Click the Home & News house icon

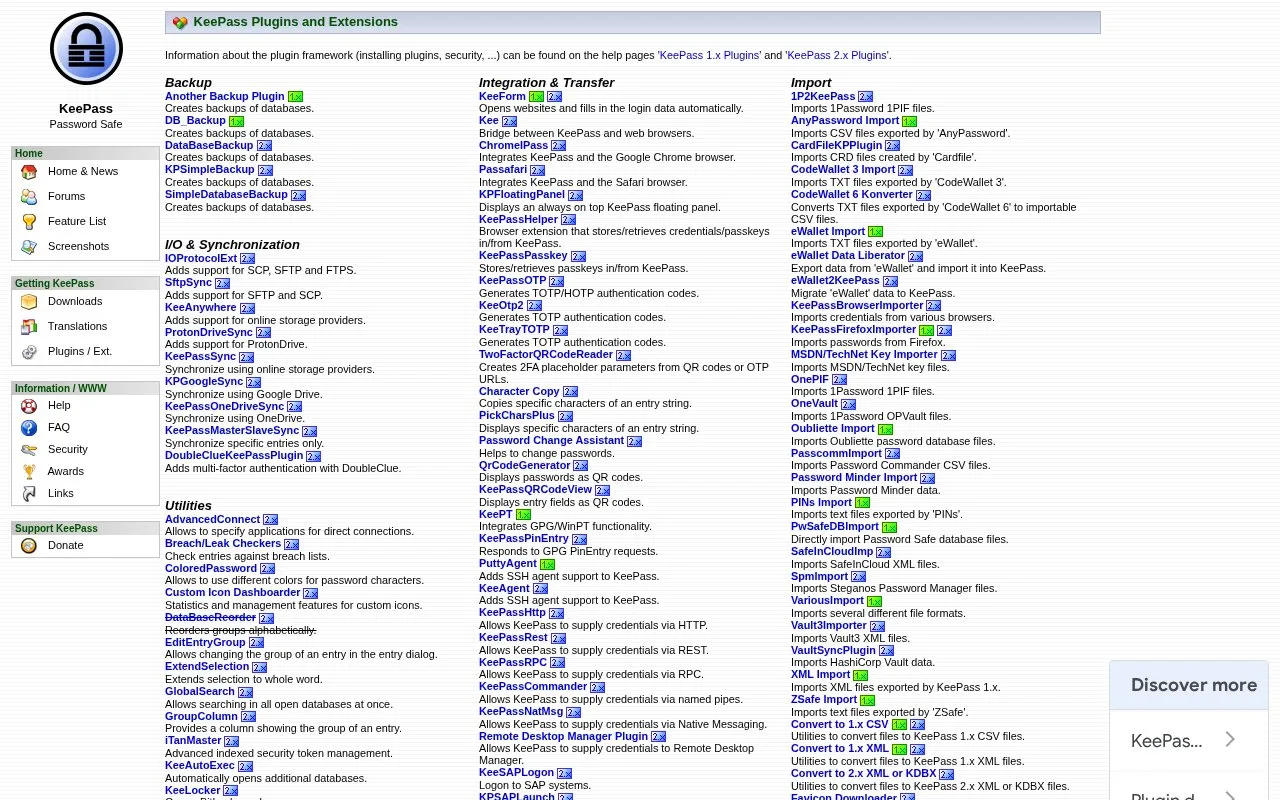tap(29, 172)
